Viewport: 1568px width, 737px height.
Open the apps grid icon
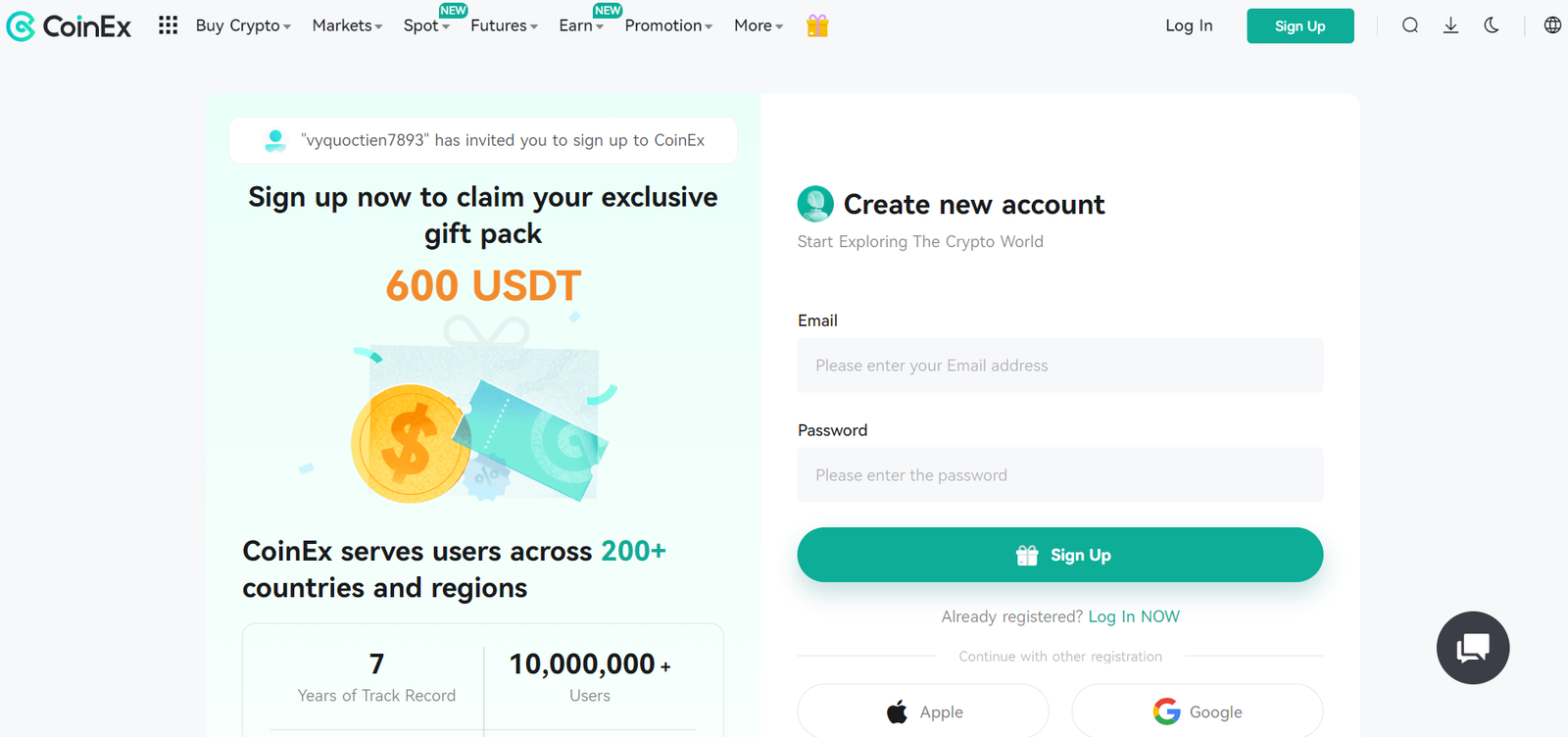(x=168, y=25)
